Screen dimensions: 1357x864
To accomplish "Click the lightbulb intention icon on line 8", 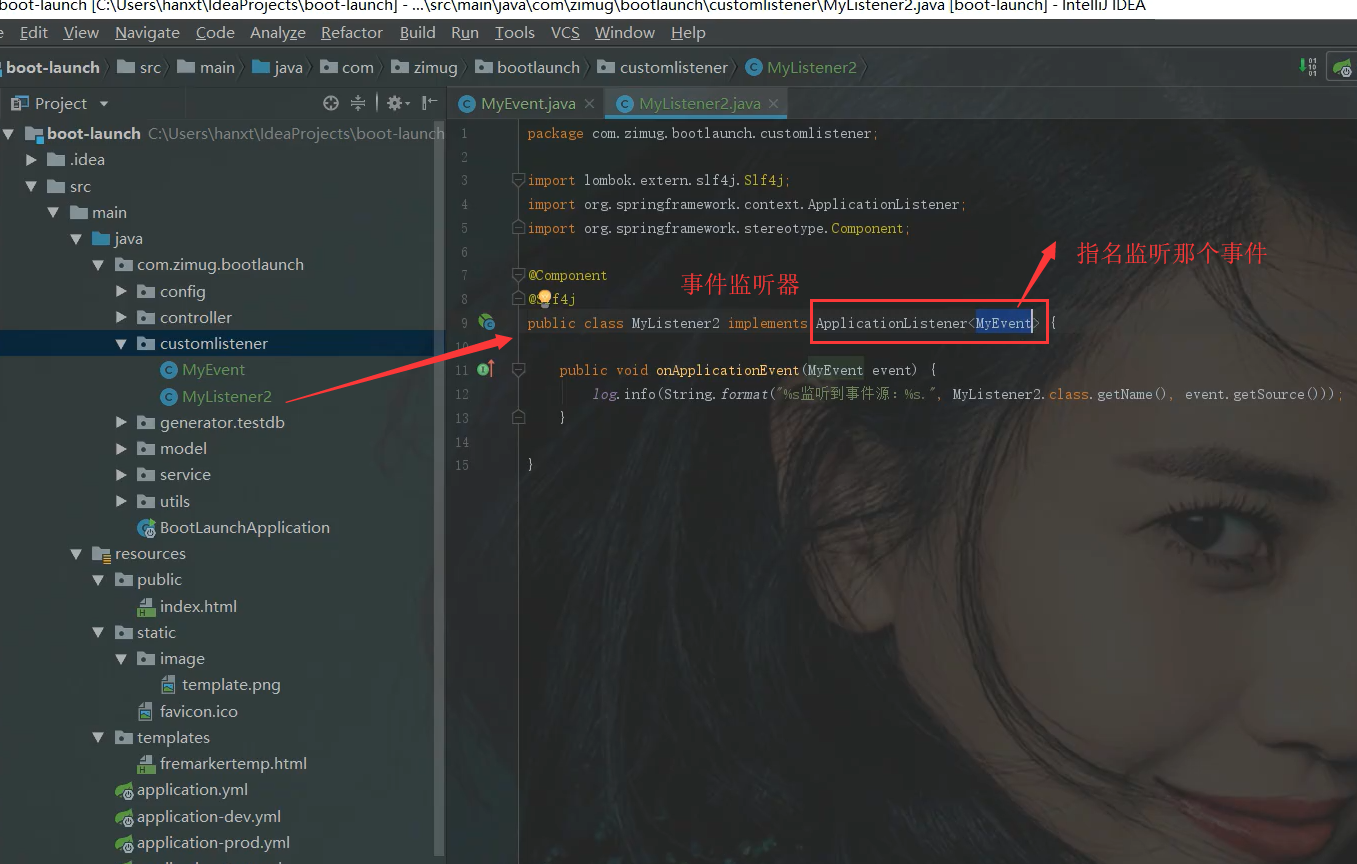I will (x=545, y=298).
